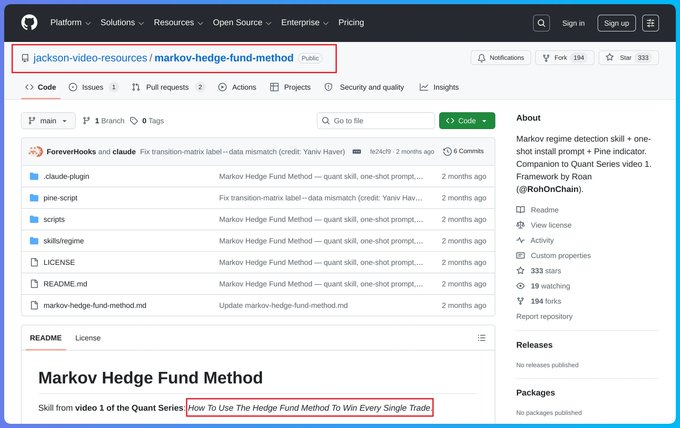View the 0 Tags link

(147, 121)
